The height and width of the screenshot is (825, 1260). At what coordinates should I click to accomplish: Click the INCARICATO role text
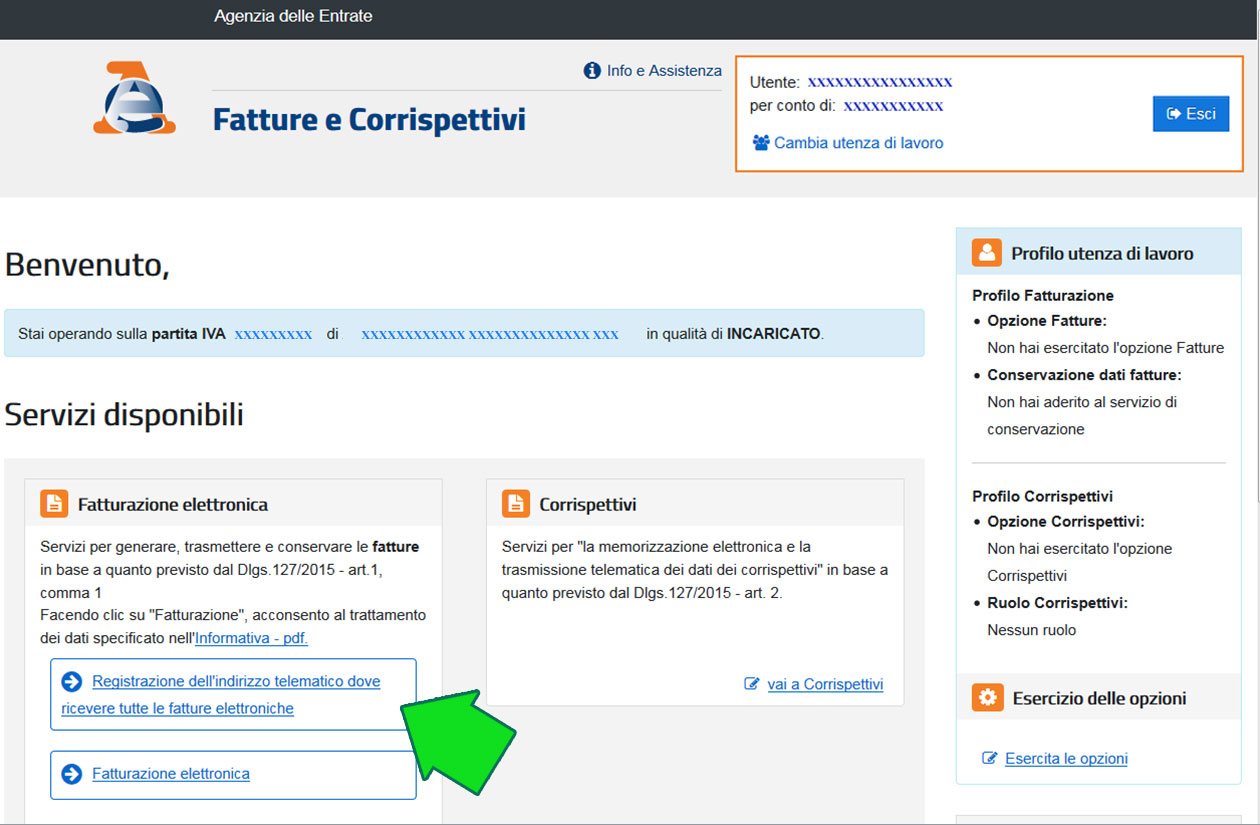point(773,334)
